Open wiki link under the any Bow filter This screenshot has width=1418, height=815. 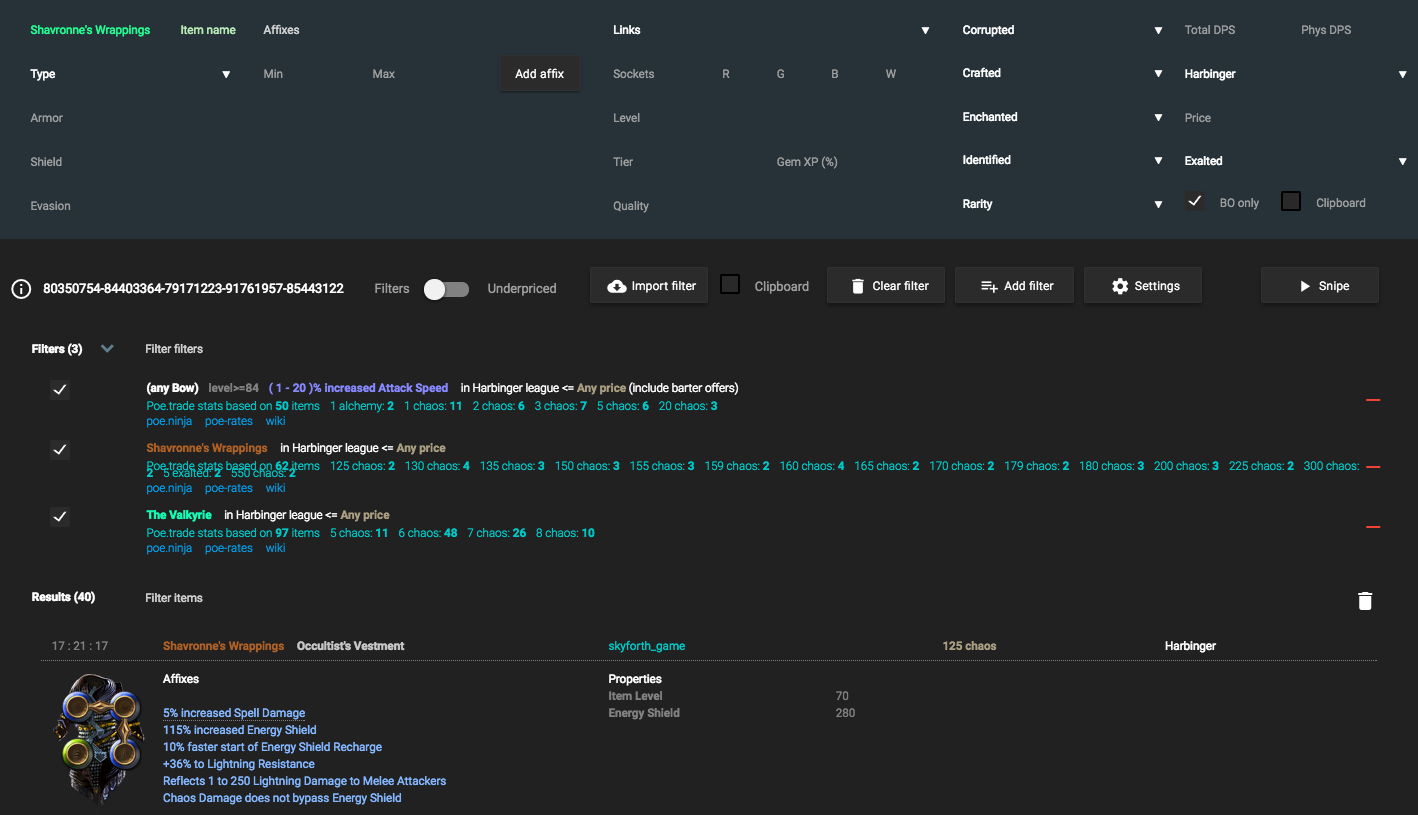point(275,421)
